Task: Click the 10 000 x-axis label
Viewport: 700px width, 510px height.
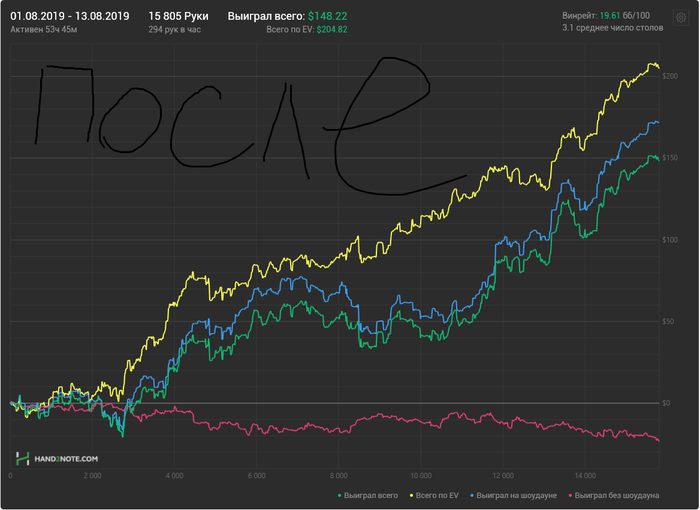Action: click(x=421, y=476)
